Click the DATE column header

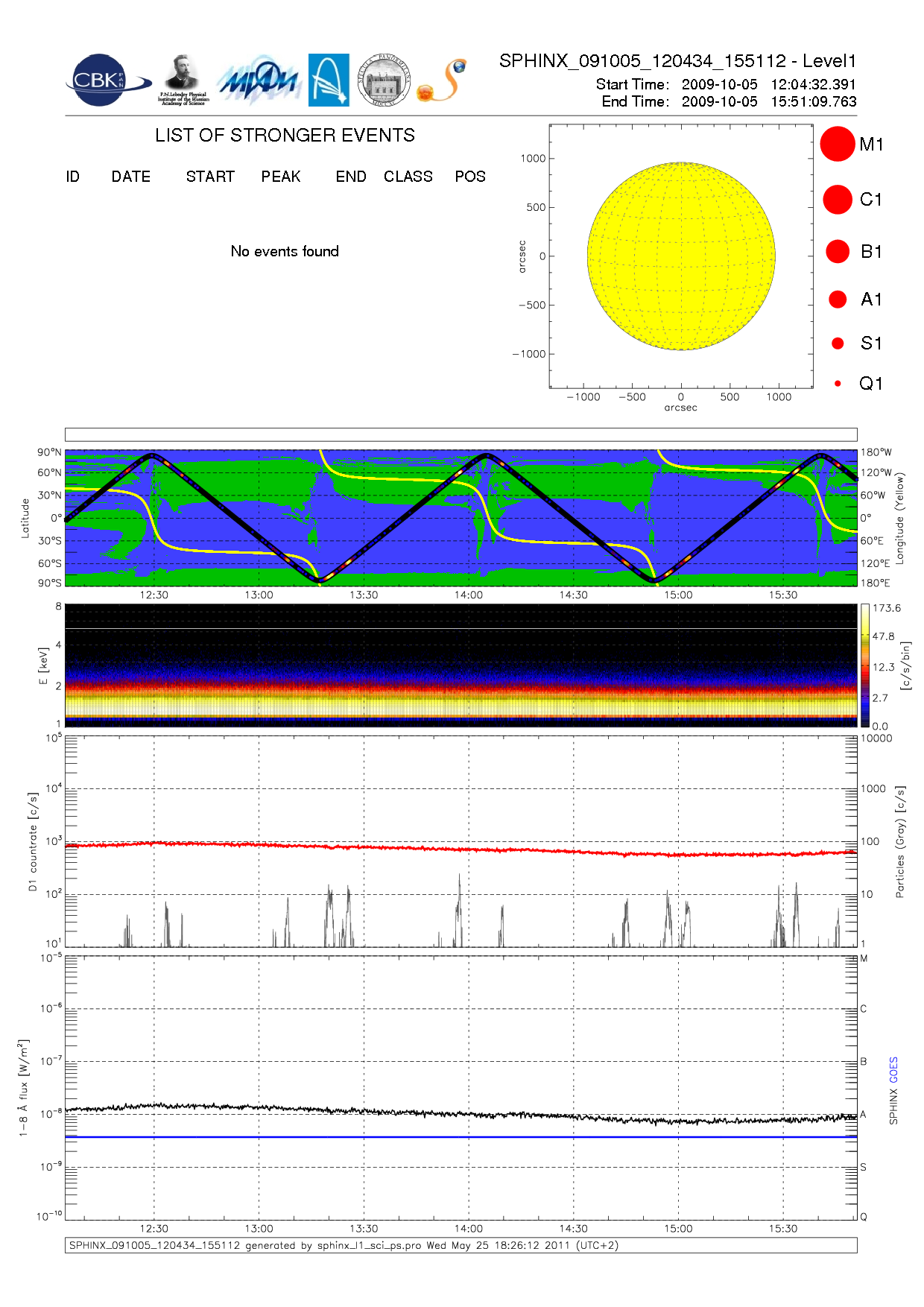(131, 177)
